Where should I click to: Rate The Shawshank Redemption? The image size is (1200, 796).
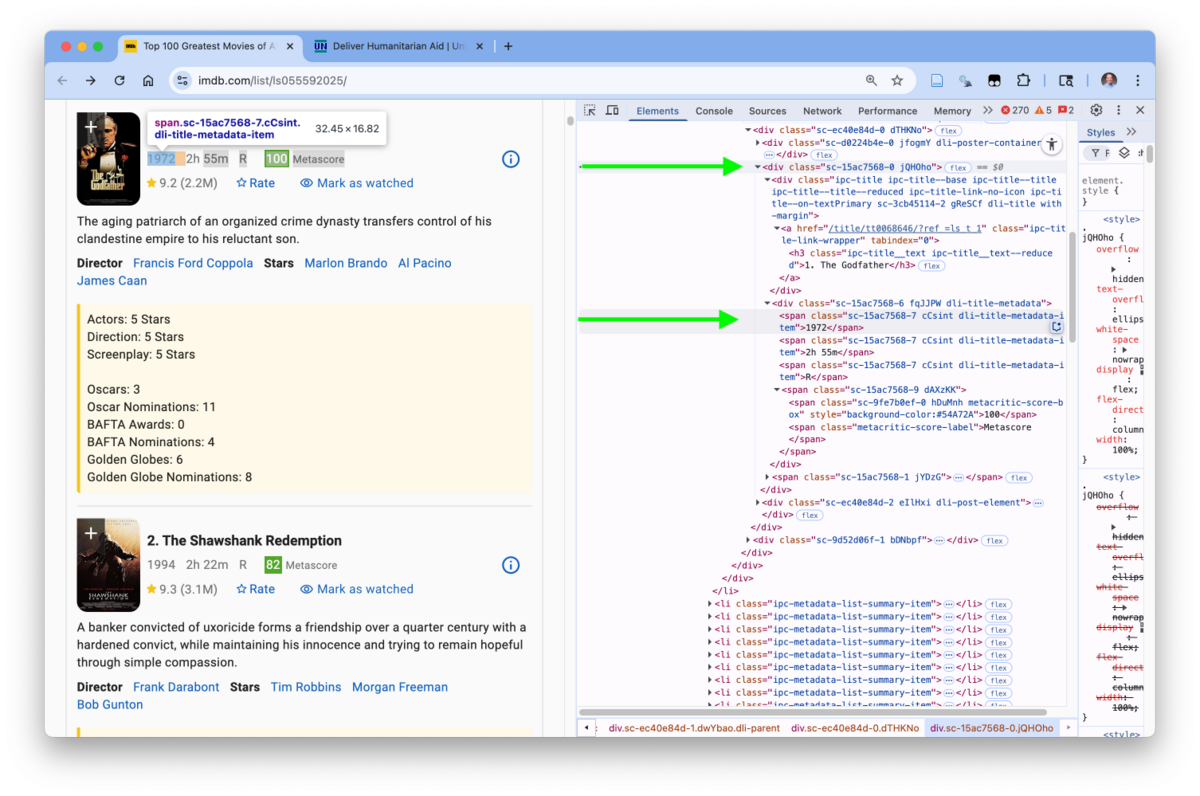255,589
